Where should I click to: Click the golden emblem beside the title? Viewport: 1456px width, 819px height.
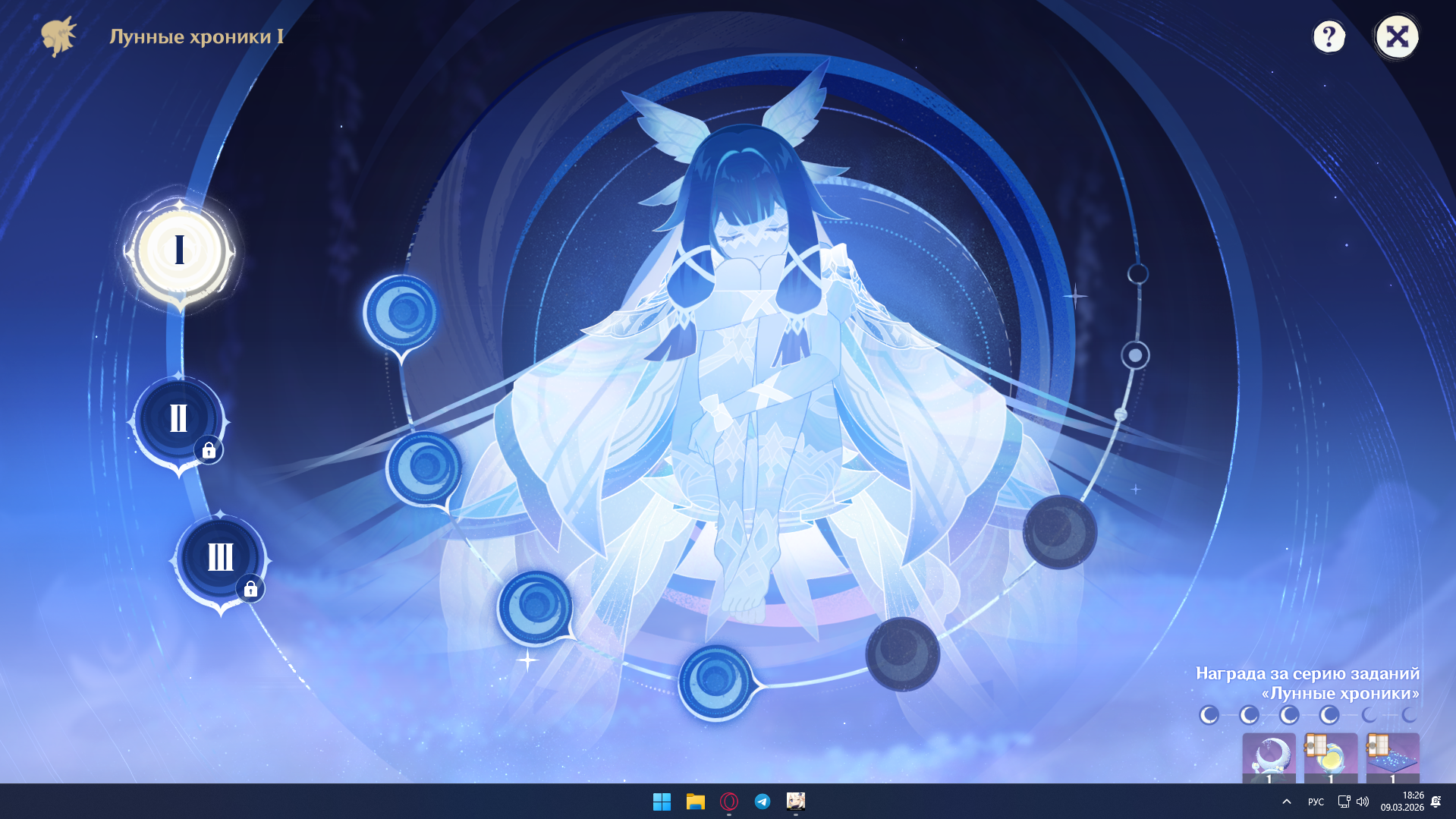[x=59, y=36]
